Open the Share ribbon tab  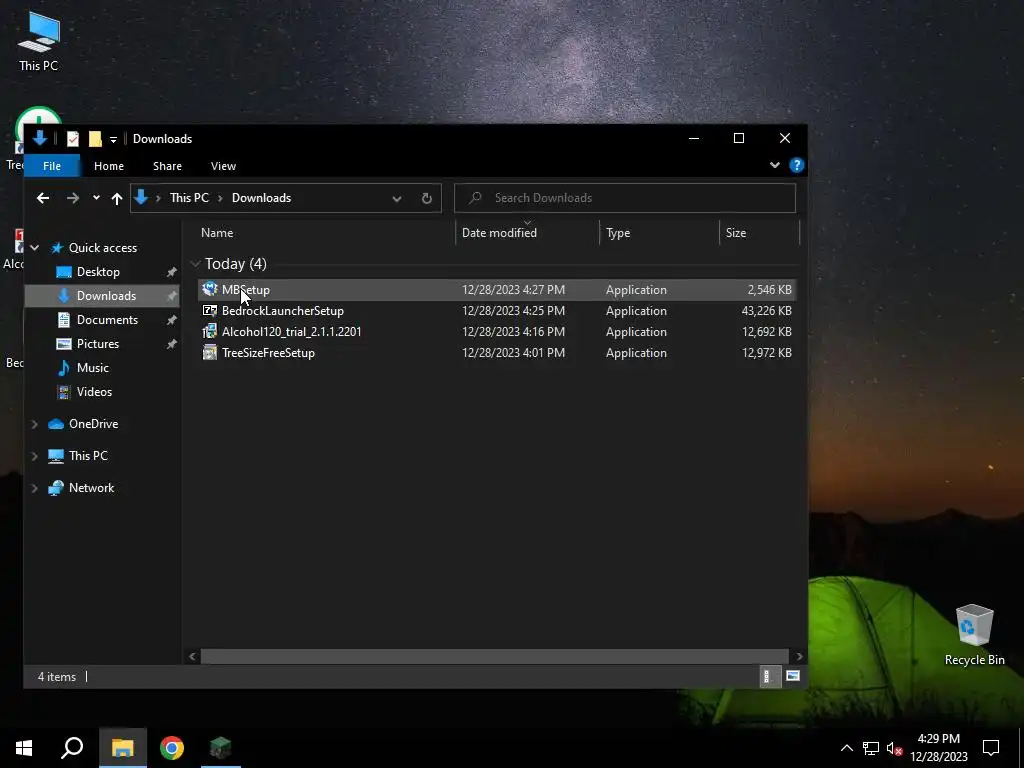point(167,166)
